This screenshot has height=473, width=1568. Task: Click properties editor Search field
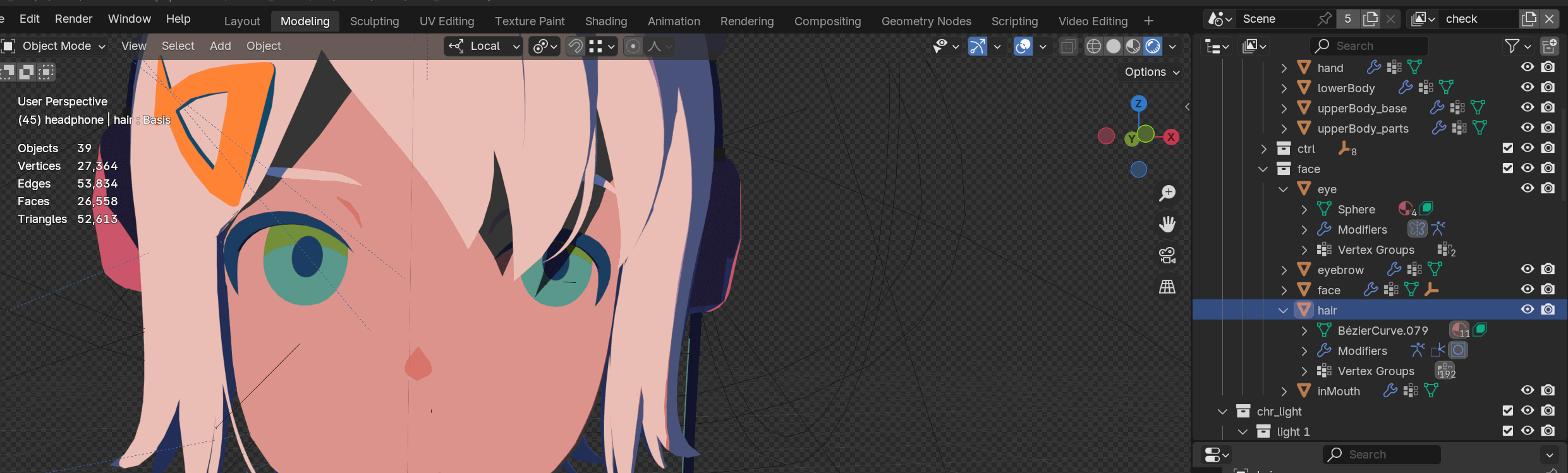(1382, 455)
